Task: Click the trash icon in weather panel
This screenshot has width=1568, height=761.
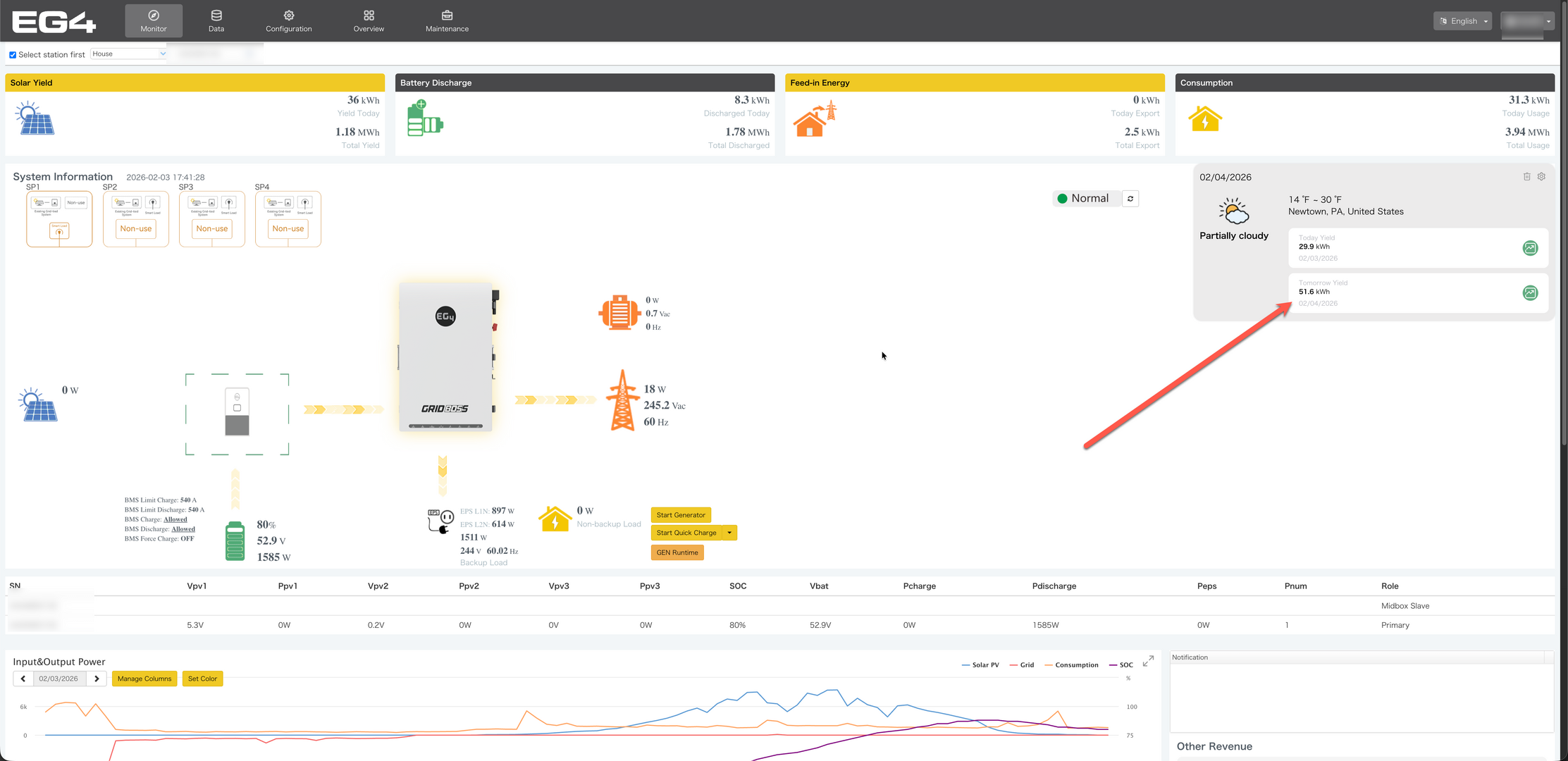Action: pyautogui.click(x=1526, y=177)
